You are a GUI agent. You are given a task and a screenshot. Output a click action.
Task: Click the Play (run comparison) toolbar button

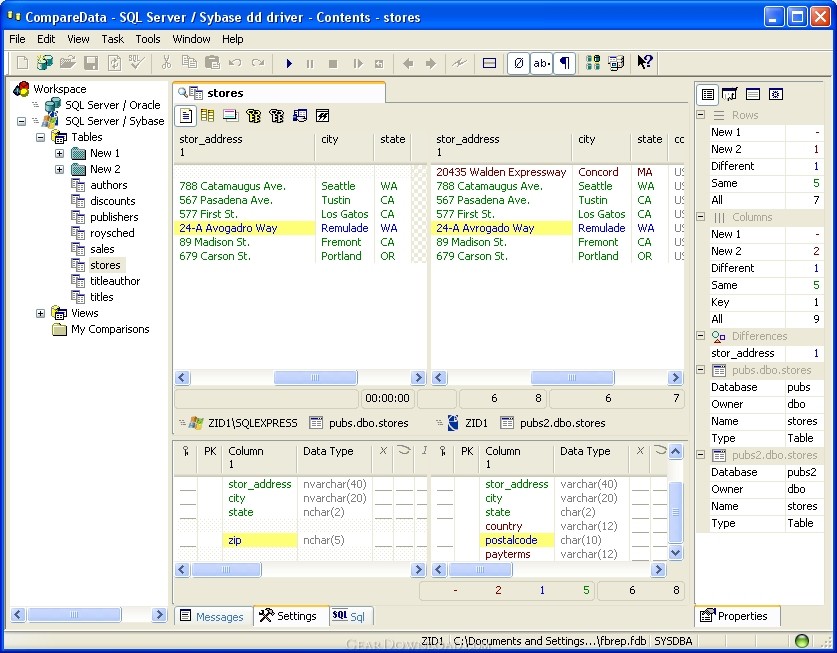pos(289,63)
